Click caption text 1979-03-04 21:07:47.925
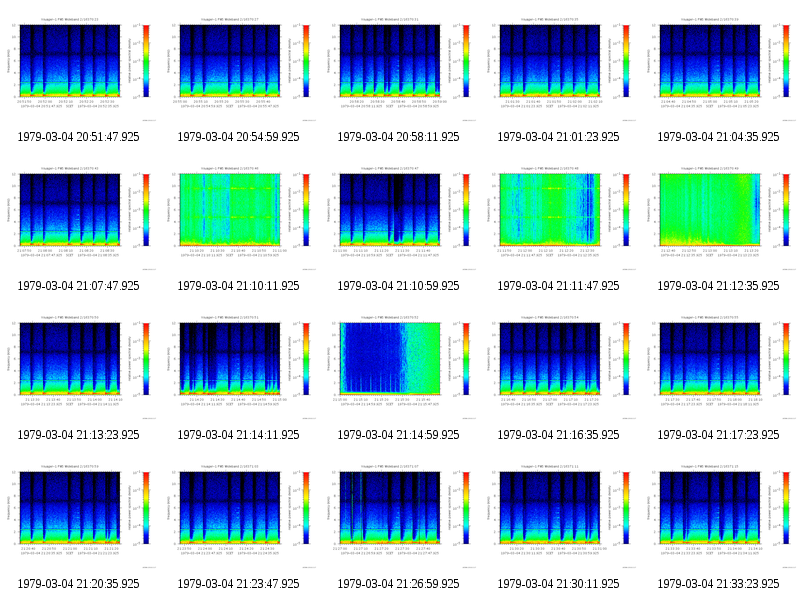This screenshot has height=596, width=800. pyautogui.click(x=79, y=286)
